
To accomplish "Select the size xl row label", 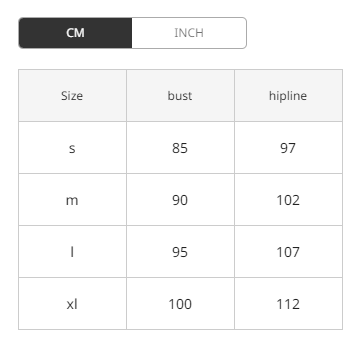I will 72,304.
